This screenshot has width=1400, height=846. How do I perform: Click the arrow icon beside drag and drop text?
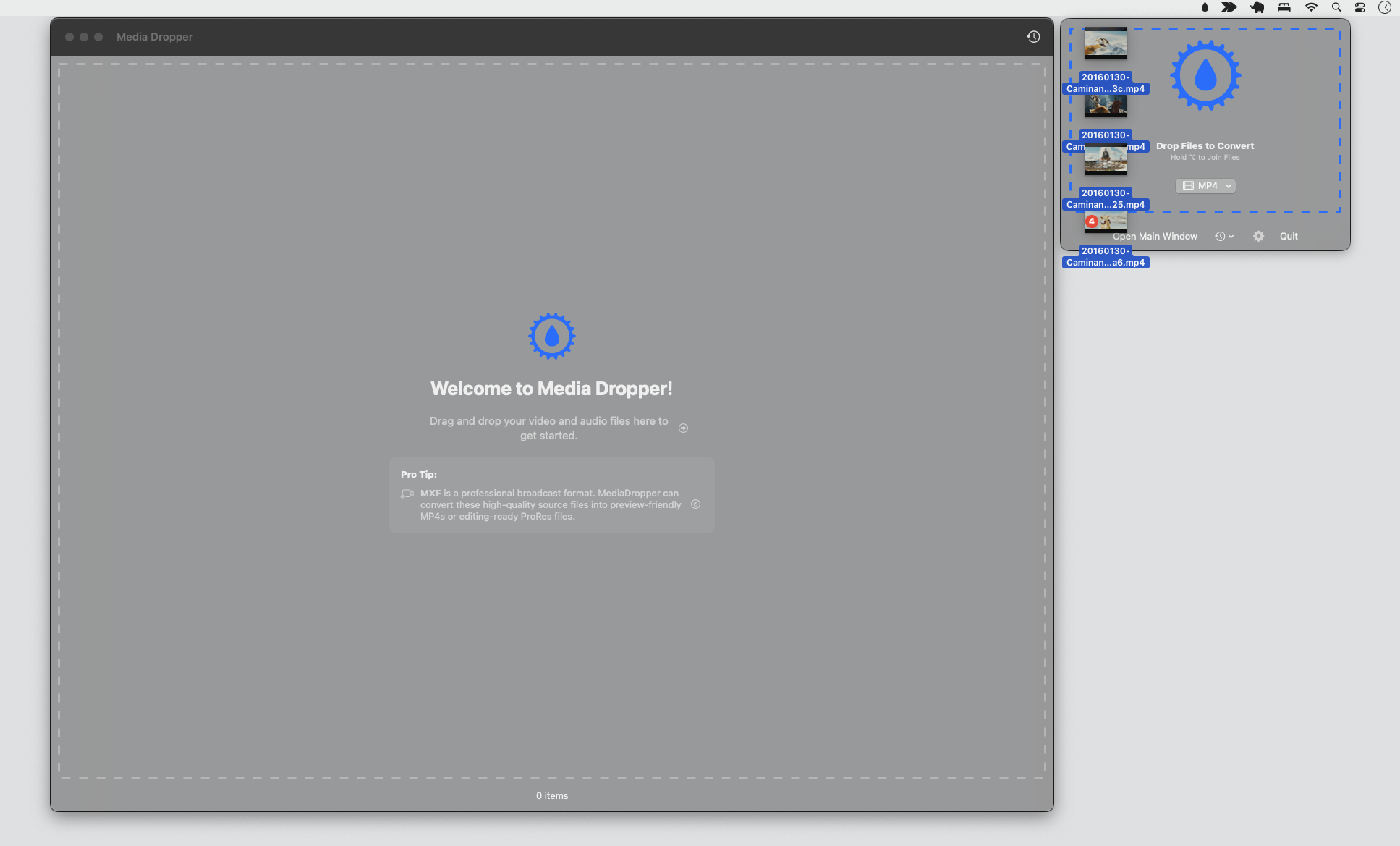coord(683,428)
